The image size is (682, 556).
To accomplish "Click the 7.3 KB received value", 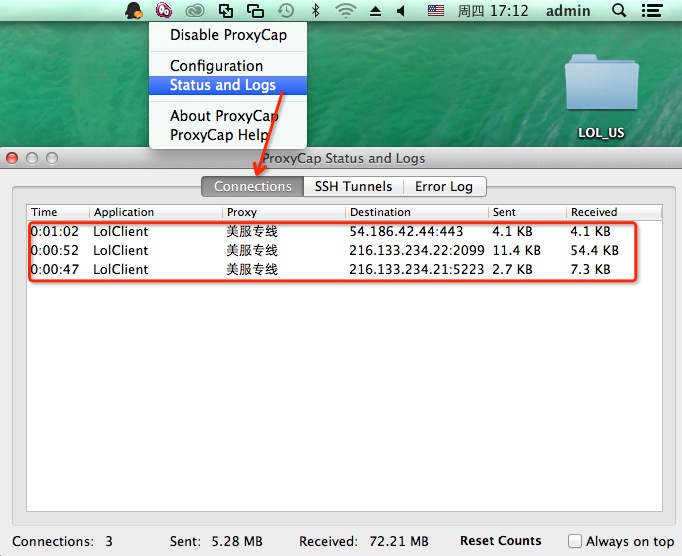I will 590,270.
